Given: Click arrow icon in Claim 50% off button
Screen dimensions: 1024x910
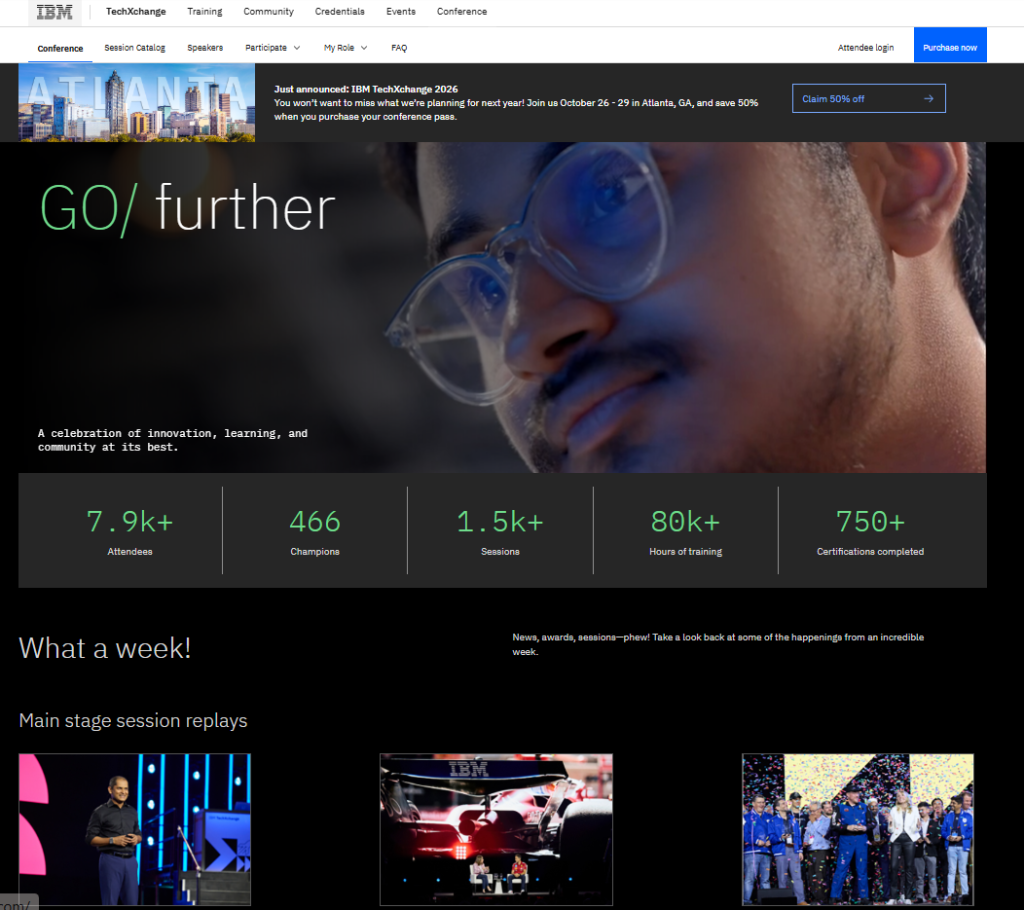Looking at the screenshot, I should (x=929, y=99).
